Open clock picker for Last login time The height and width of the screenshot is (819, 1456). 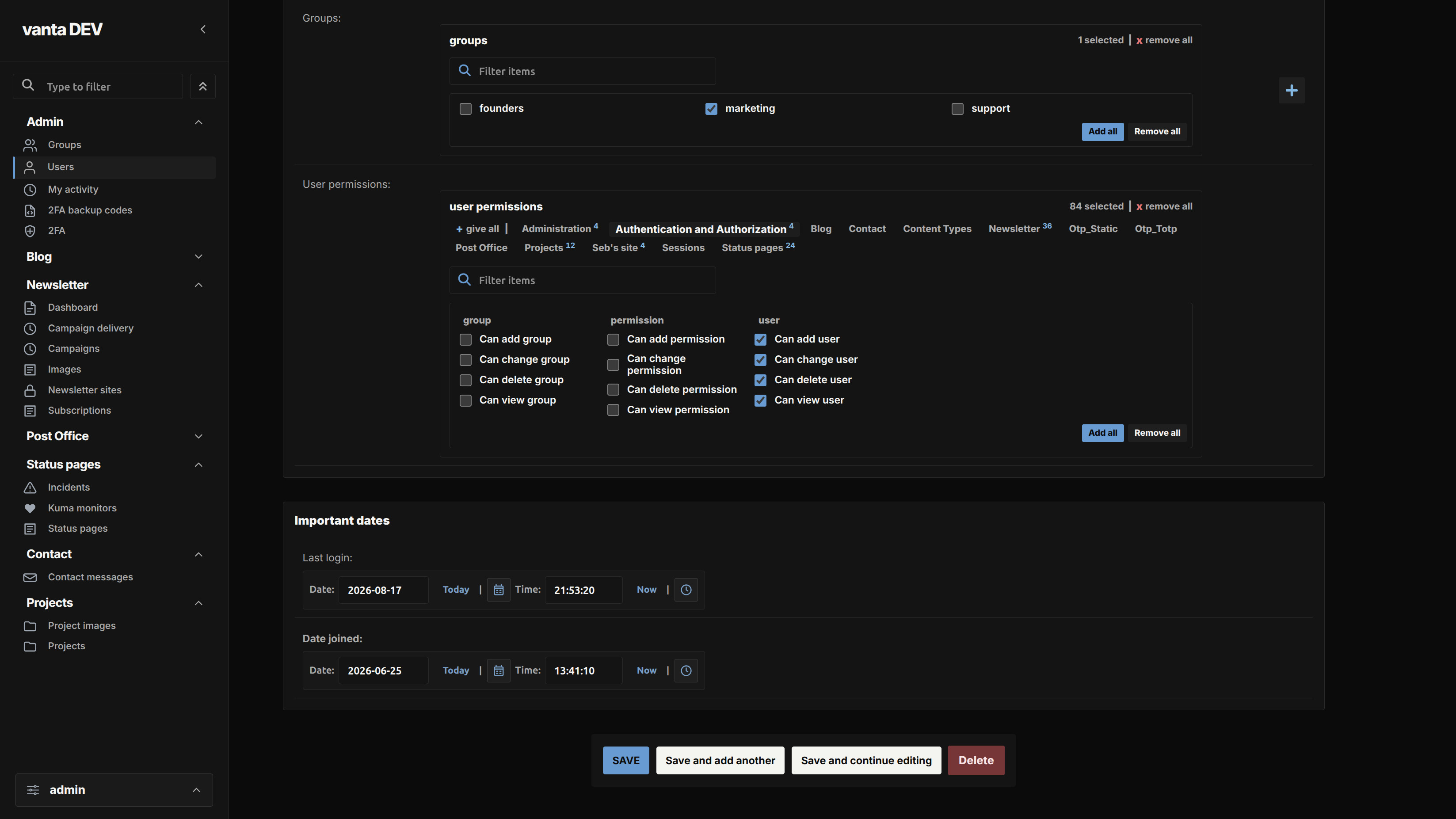pyautogui.click(x=686, y=590)
